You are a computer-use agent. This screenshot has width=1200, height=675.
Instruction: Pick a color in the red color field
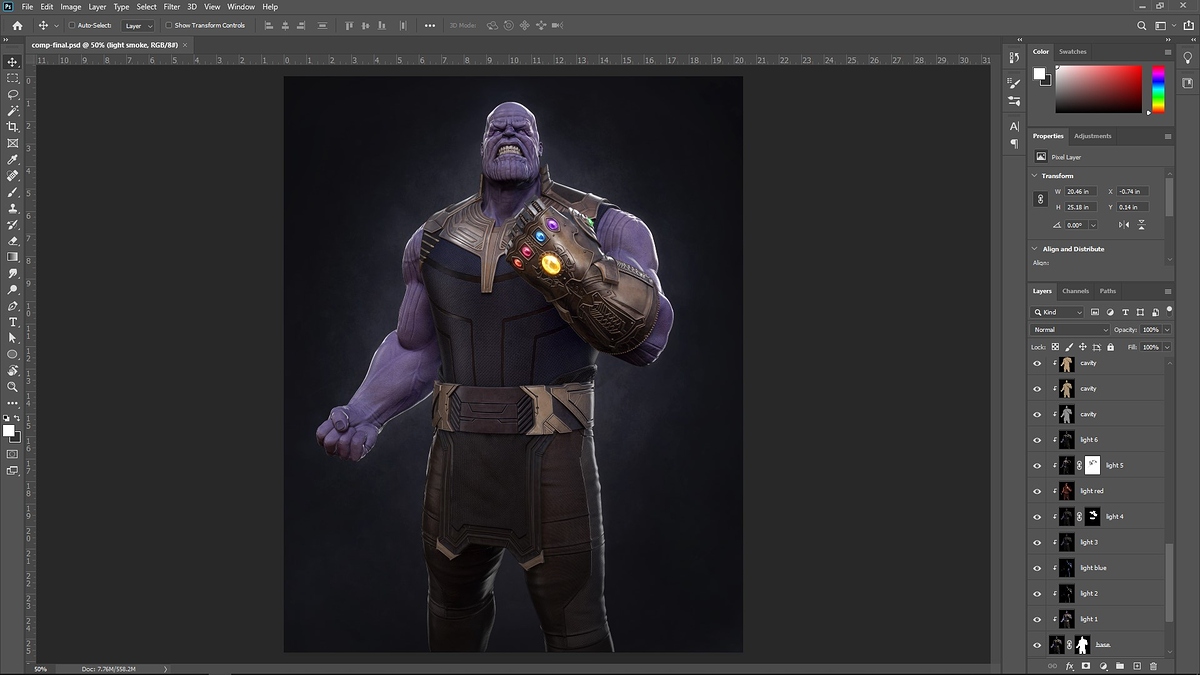click(1098, 89)
